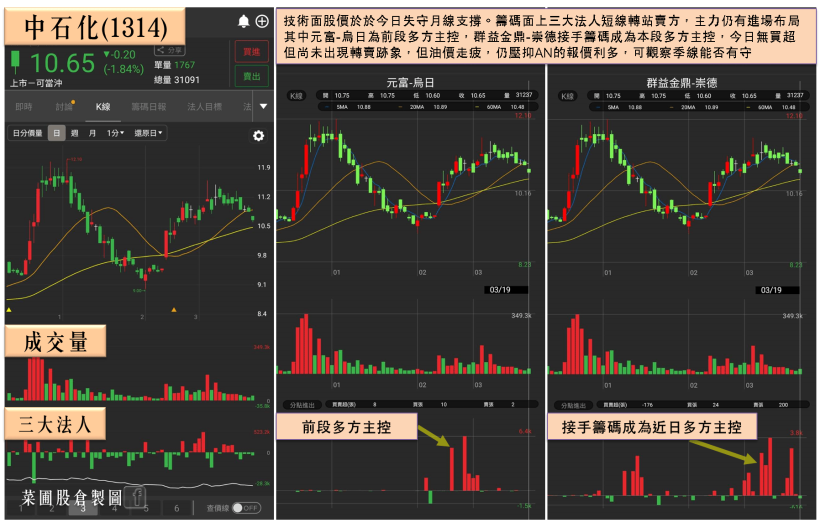Viewport: 820px width, 522px height.
Task: Click the green candlestick icon beside price
Action: click(x=16, y=63)
